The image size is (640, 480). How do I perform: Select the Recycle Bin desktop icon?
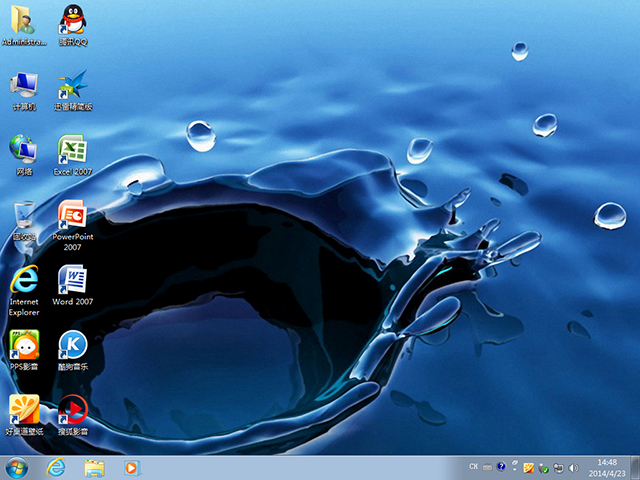(x=24, y=216)
